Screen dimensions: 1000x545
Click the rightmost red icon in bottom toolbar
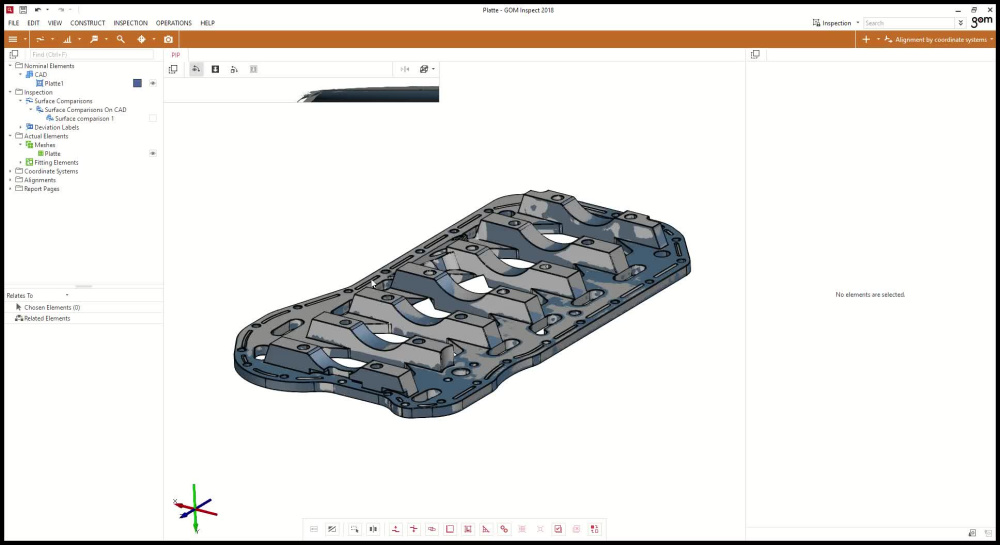pyautogui.click(x=594, y=529)
